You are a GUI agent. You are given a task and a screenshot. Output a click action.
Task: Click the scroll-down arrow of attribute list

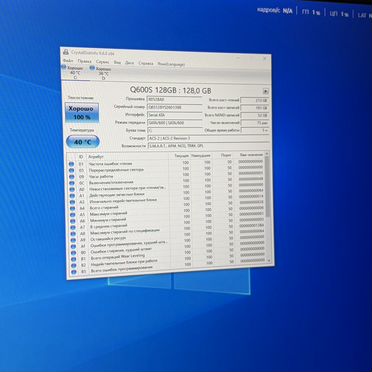(269, 261)
